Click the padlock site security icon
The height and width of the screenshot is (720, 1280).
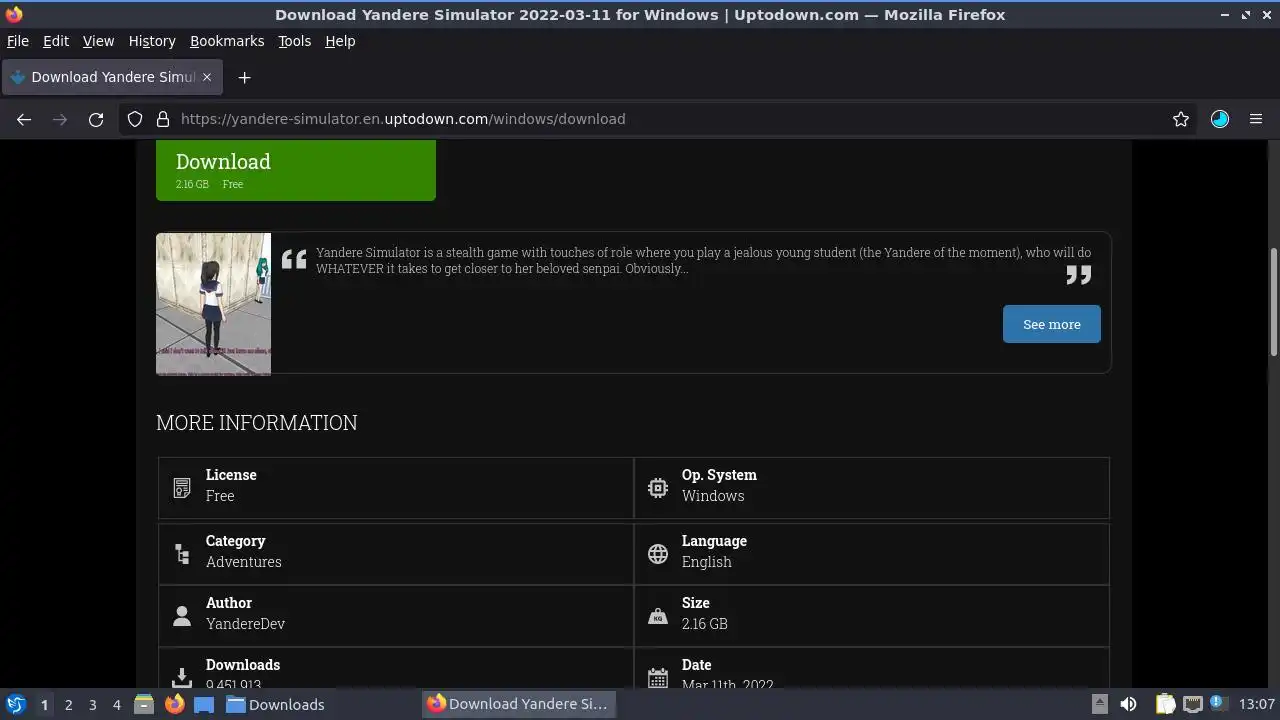pyautogui.click(x=163, y=119)
